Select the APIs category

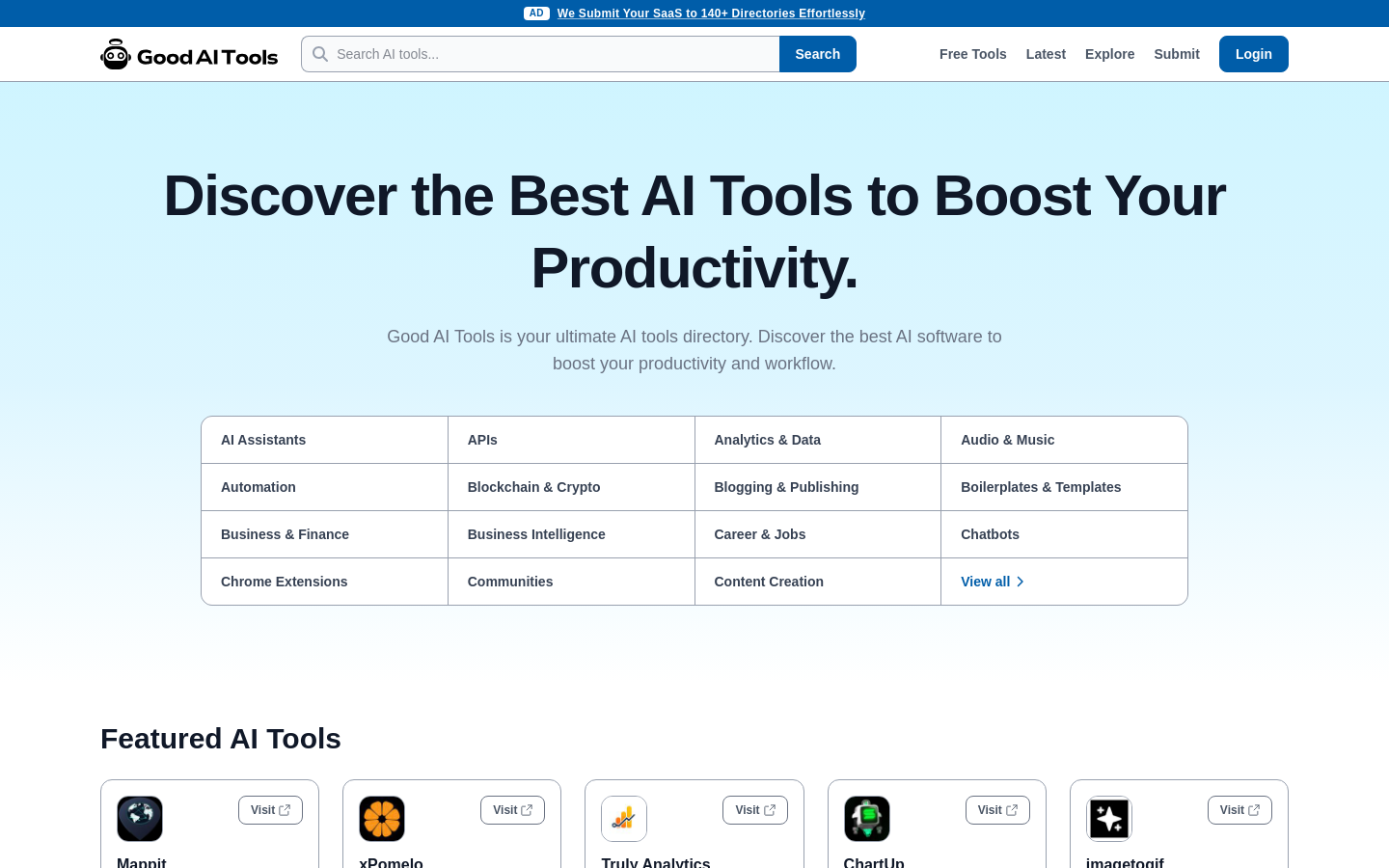coord(571,440)
